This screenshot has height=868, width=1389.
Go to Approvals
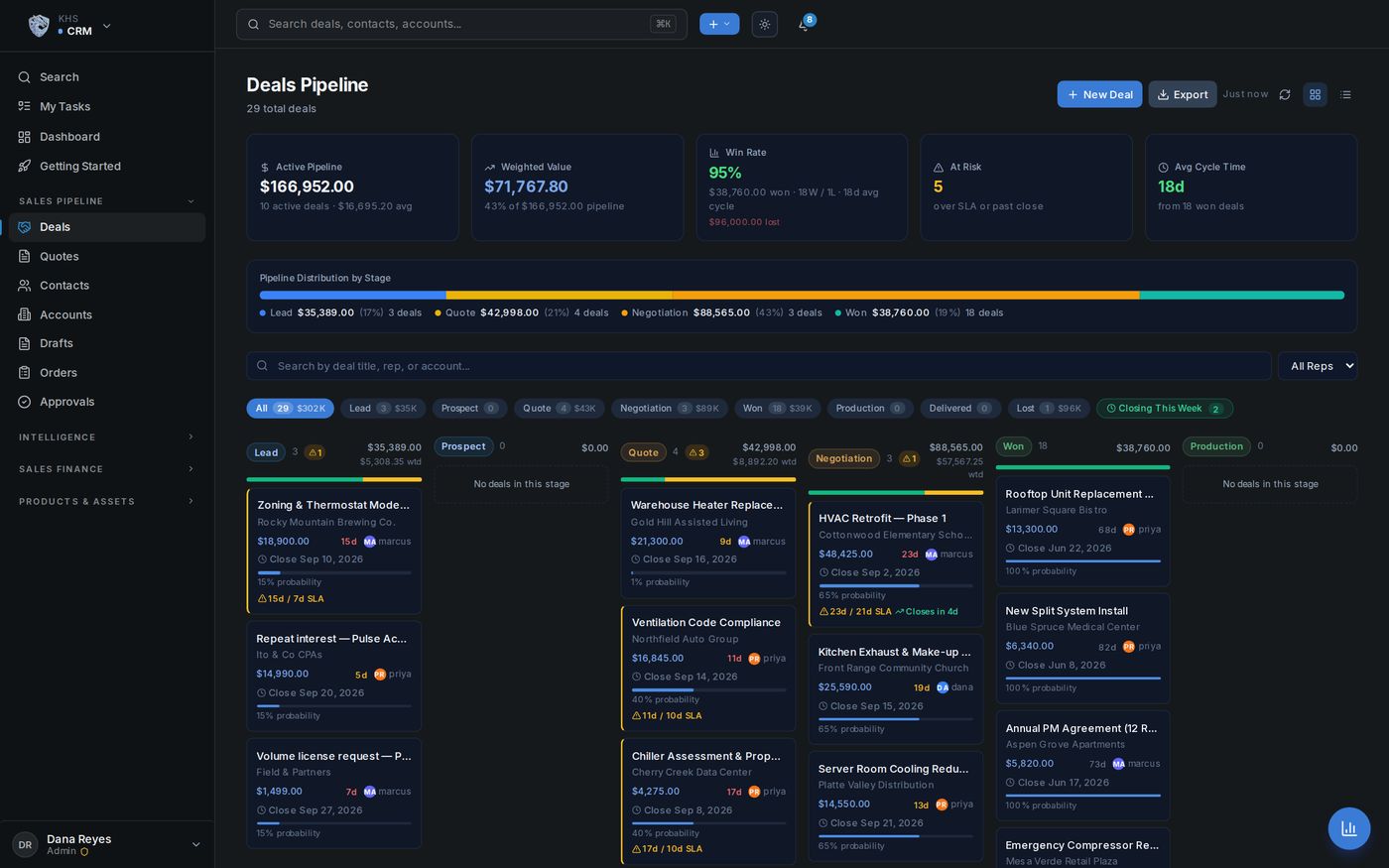[107, 402]
